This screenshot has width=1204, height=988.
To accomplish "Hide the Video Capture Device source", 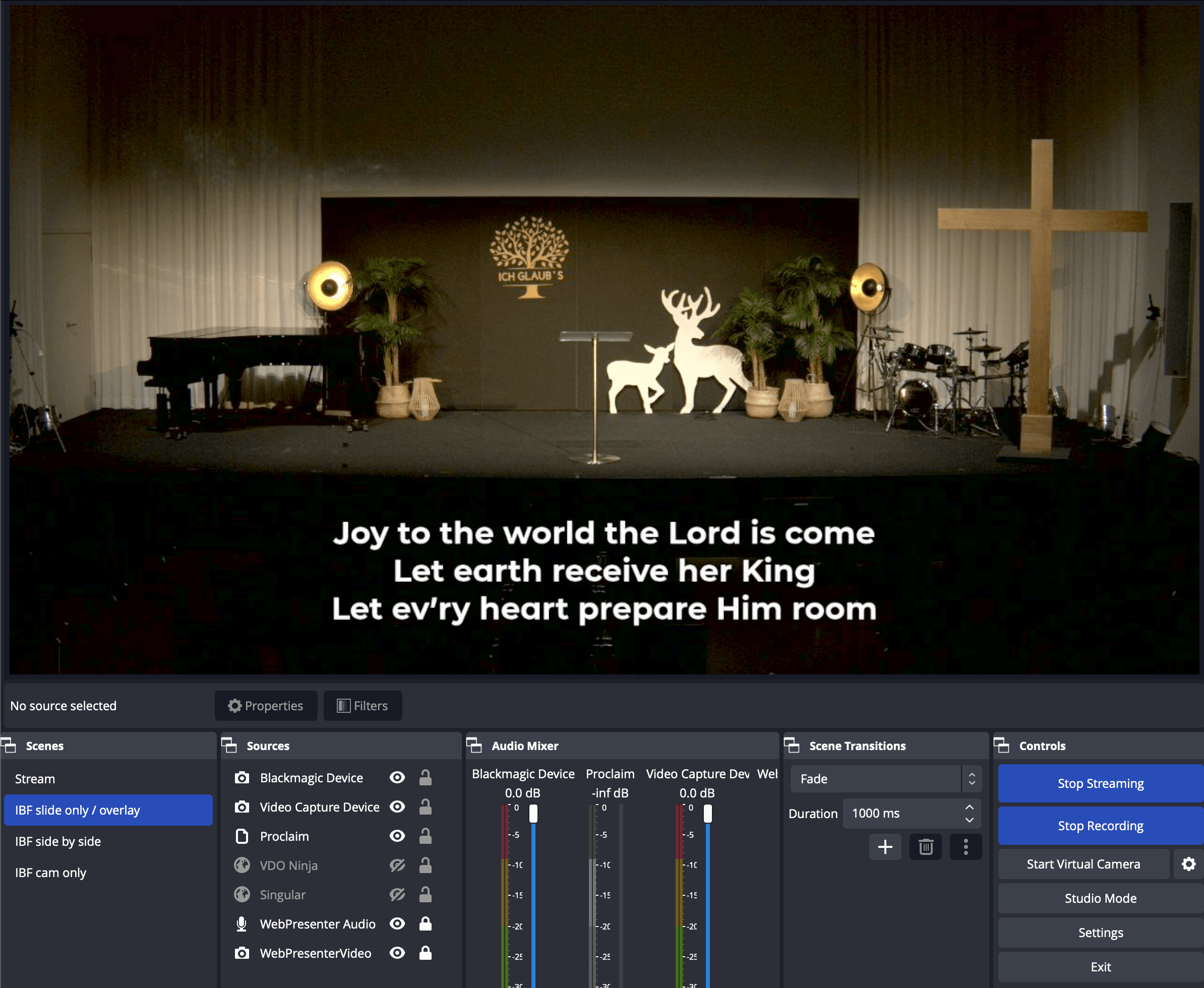I will [397, 807].
